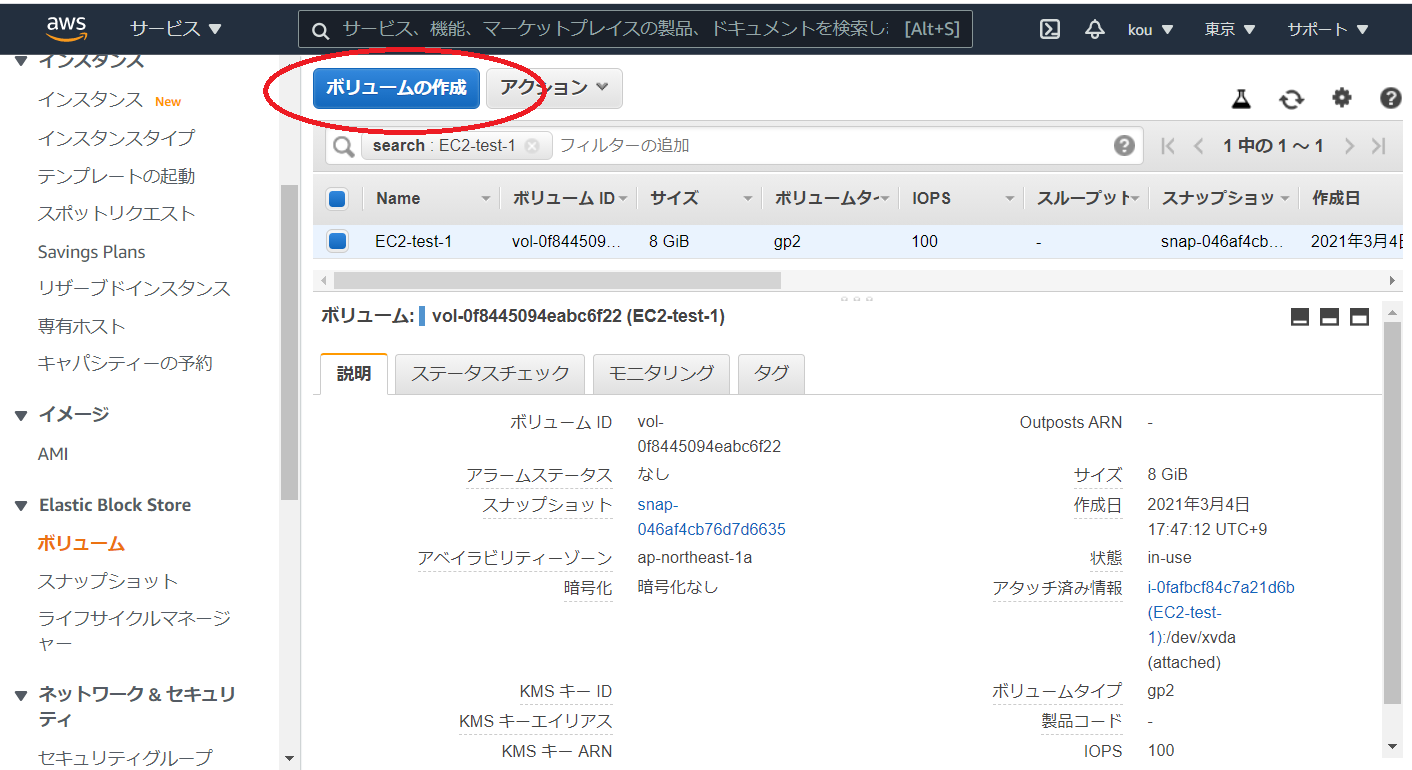
Task: Open リザーブドインスタンス in the sidebar
Action: pos(134,288)
